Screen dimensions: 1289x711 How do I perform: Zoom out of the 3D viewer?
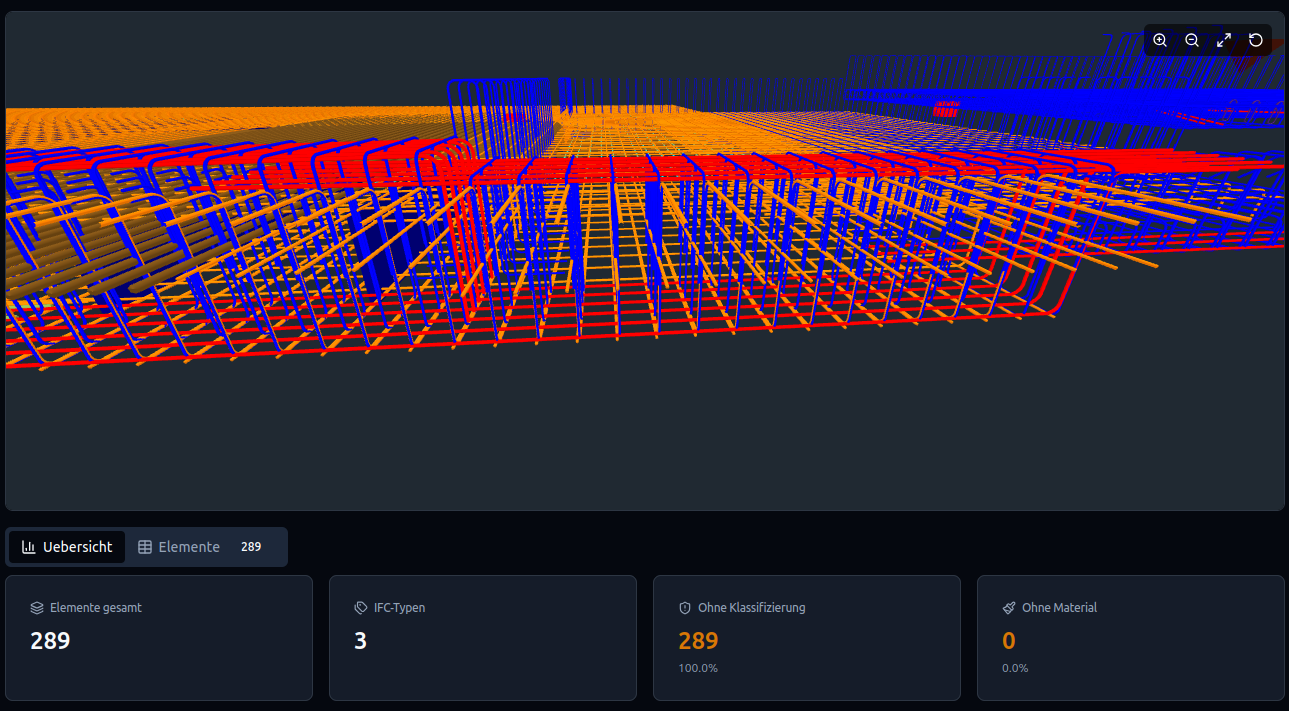point(1192,40)
